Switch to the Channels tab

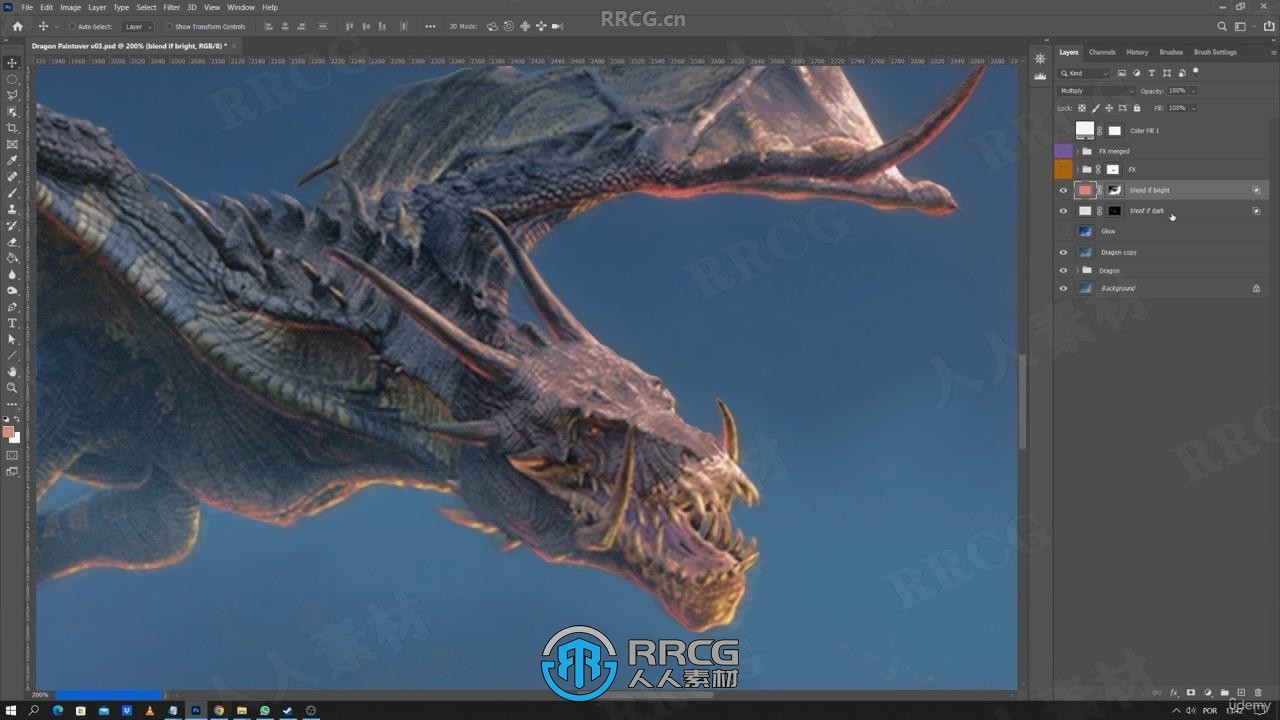coord(1102,52)
